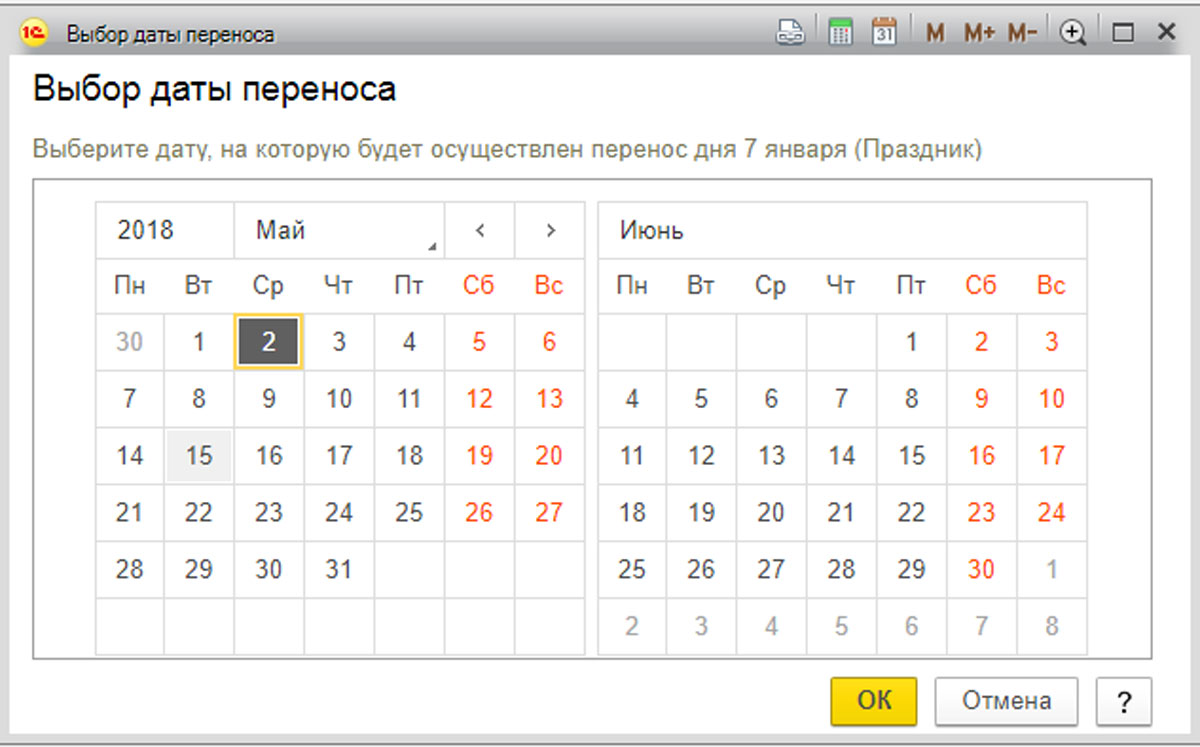Select May 1 in the calendar
This screenshot has height=747, width=1200.
(x=199, y=342)
